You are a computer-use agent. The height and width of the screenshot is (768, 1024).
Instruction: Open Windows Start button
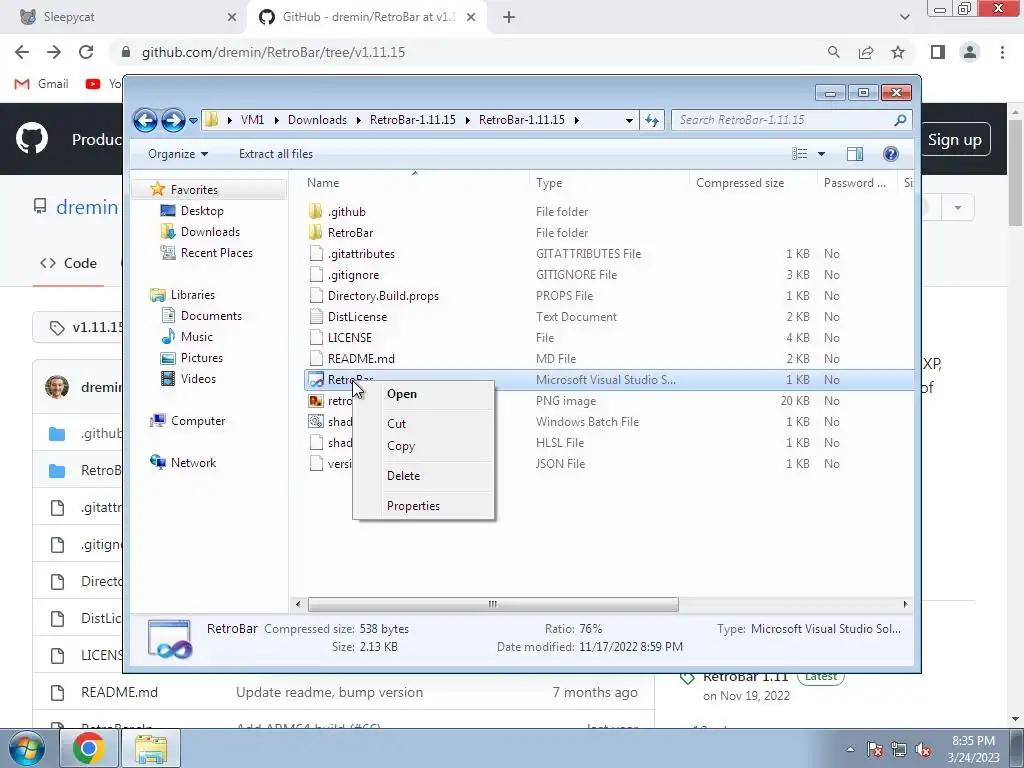point(27,748)
